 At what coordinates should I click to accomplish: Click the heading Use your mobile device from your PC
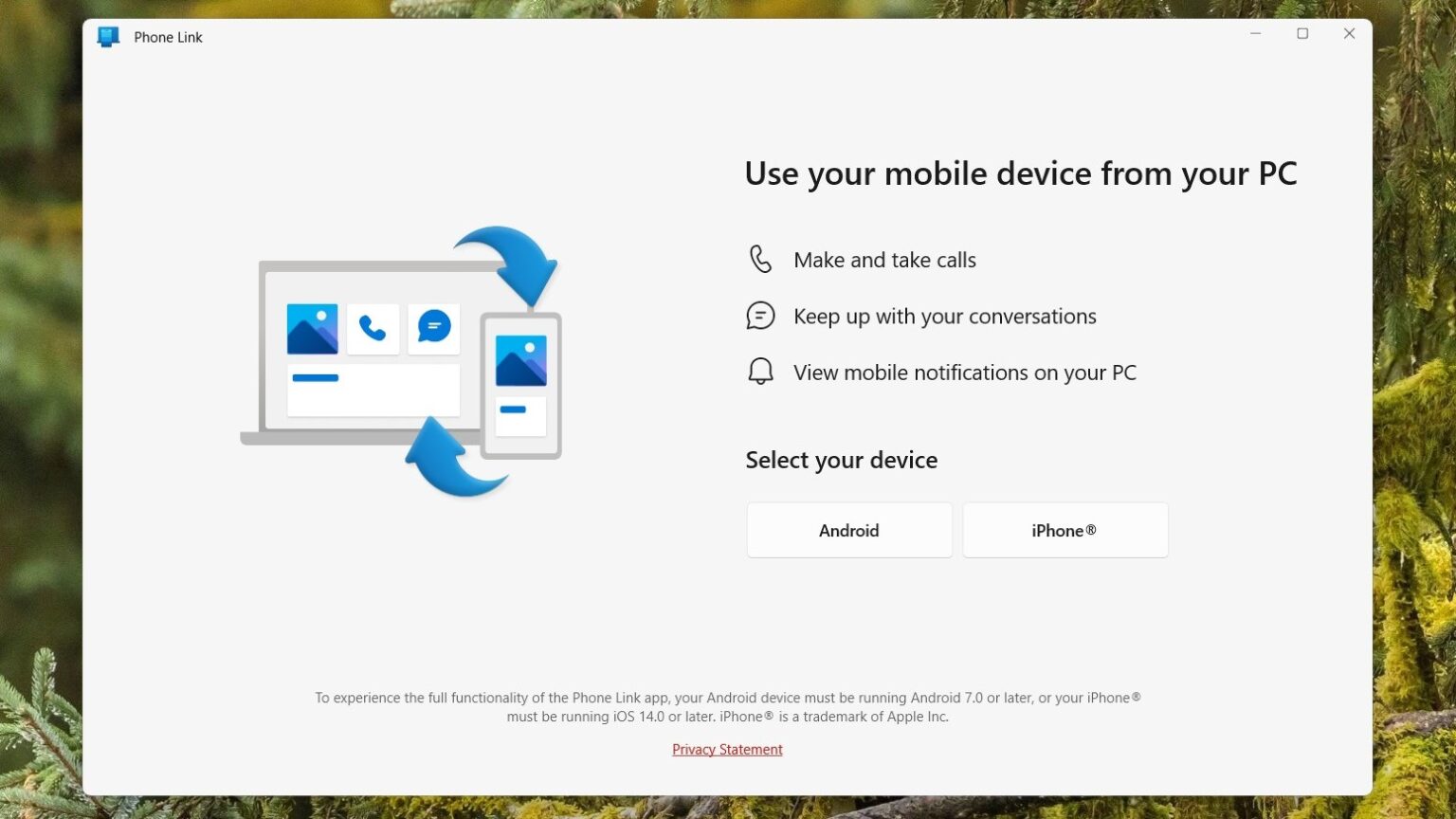click(x=1021, y=173)
